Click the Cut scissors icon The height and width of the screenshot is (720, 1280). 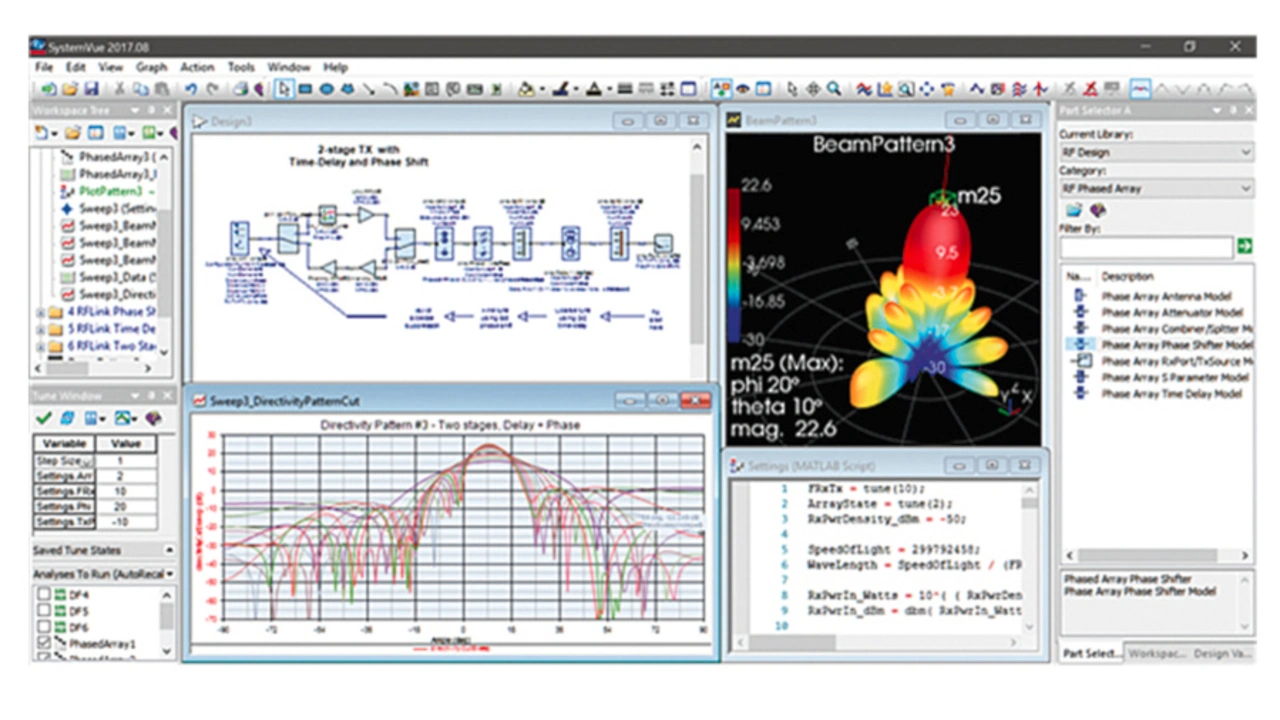[x=119, y=89]
